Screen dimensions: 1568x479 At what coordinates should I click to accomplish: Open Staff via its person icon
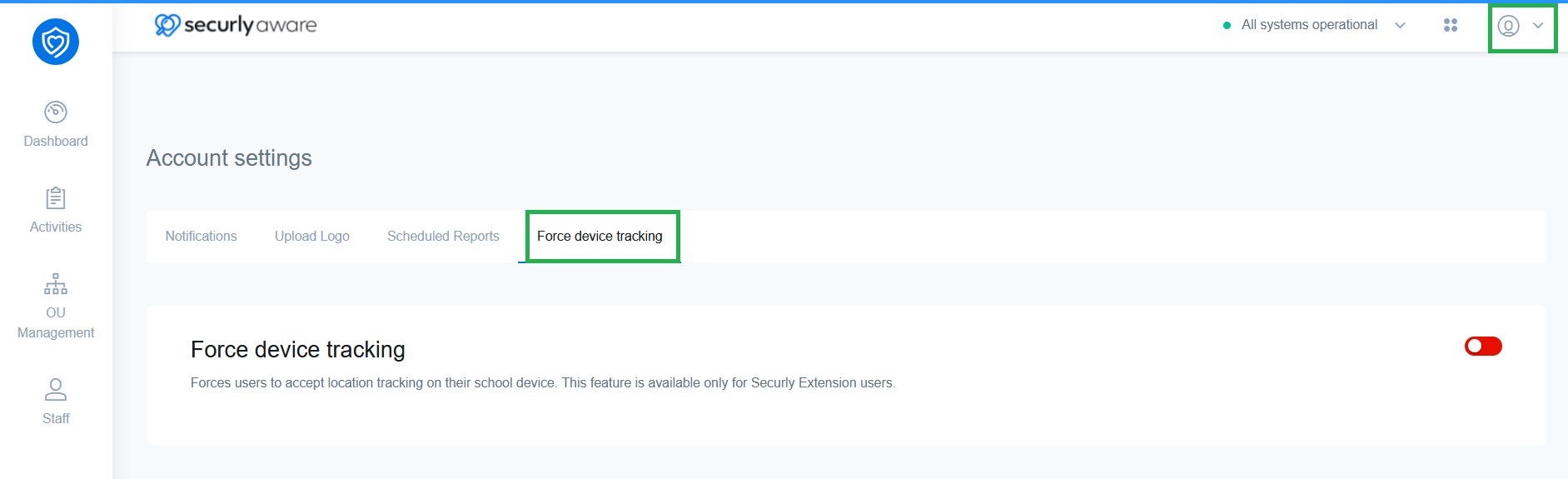coord(56,389)
